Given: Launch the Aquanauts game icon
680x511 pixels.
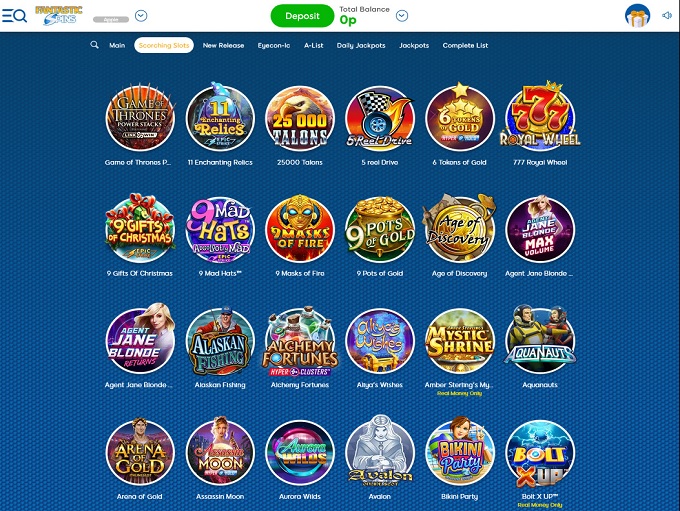Looking at the screenshot, I should pyautogui.click(x=540, y=340).
